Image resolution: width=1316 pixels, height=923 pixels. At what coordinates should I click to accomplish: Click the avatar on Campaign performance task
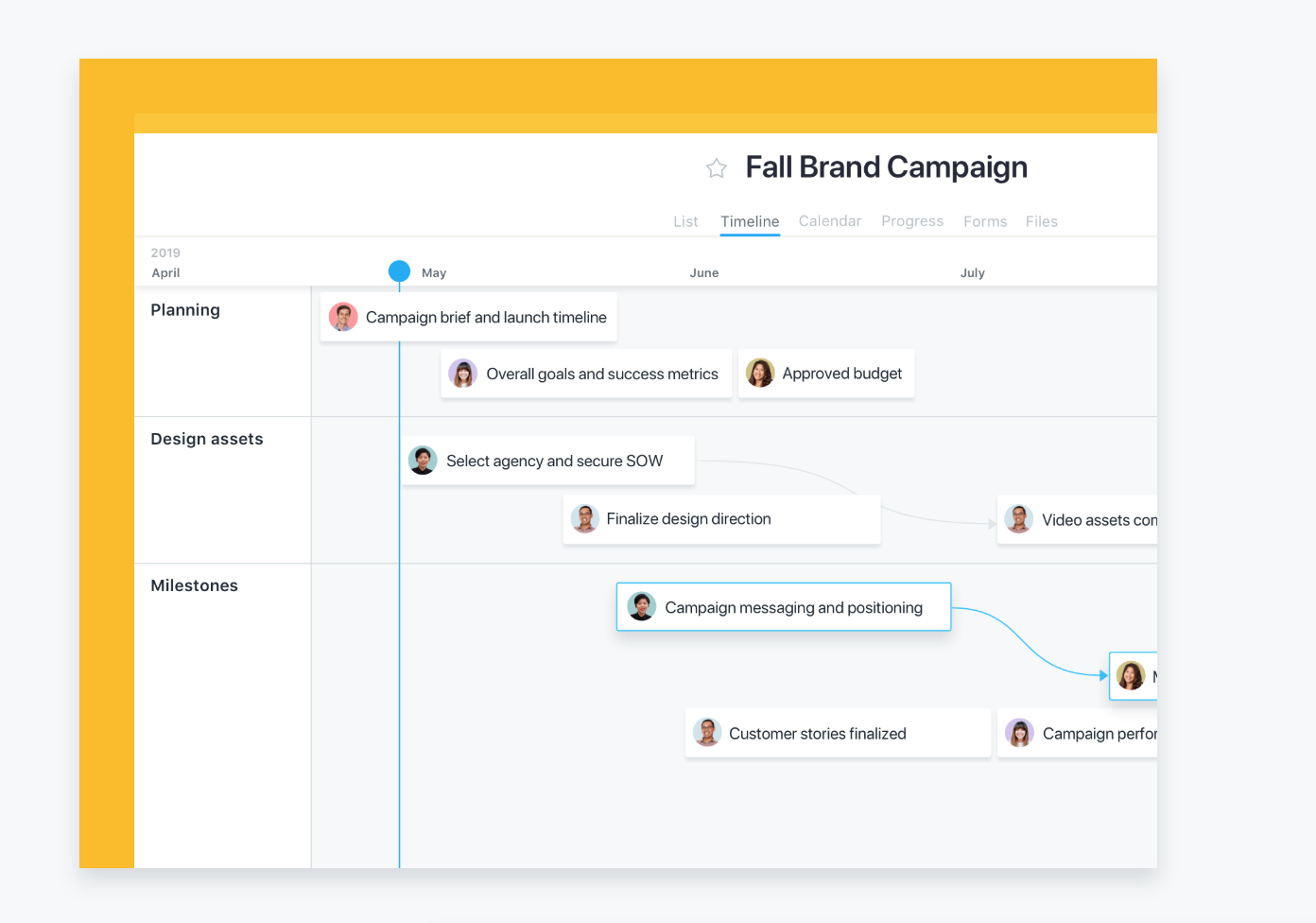[x=1019, y=732]
